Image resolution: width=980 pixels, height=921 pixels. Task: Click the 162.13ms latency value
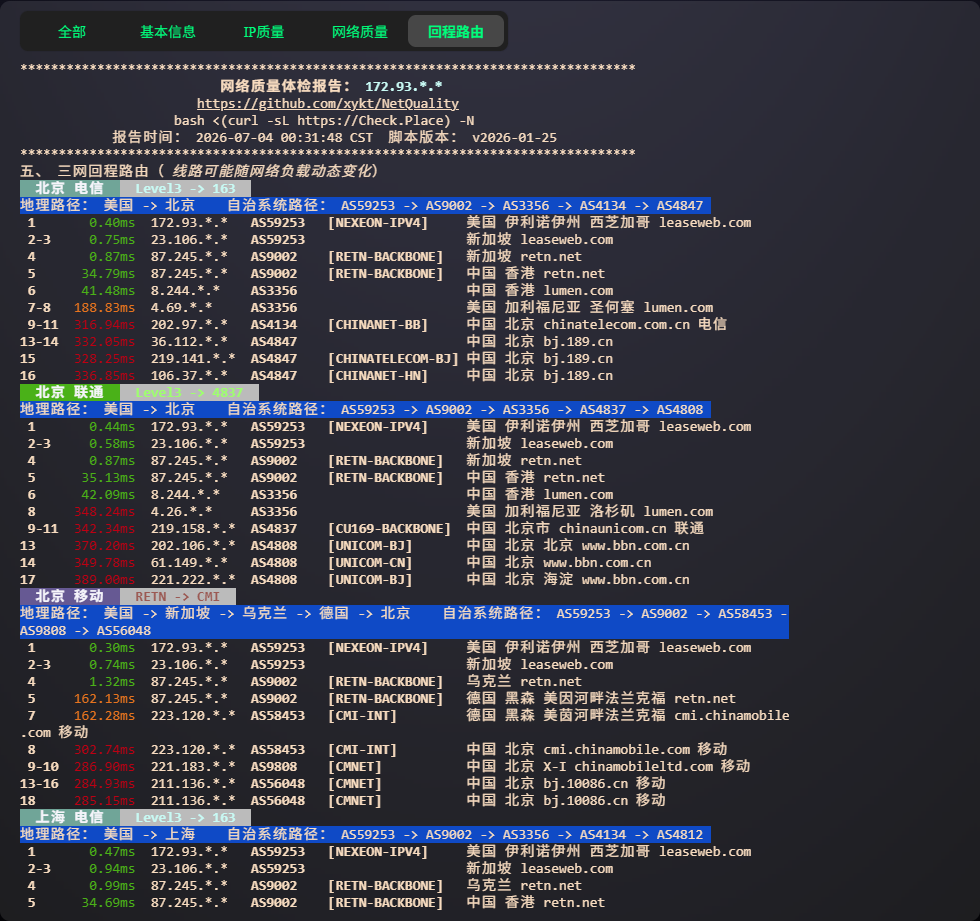[x=104, y=699]
